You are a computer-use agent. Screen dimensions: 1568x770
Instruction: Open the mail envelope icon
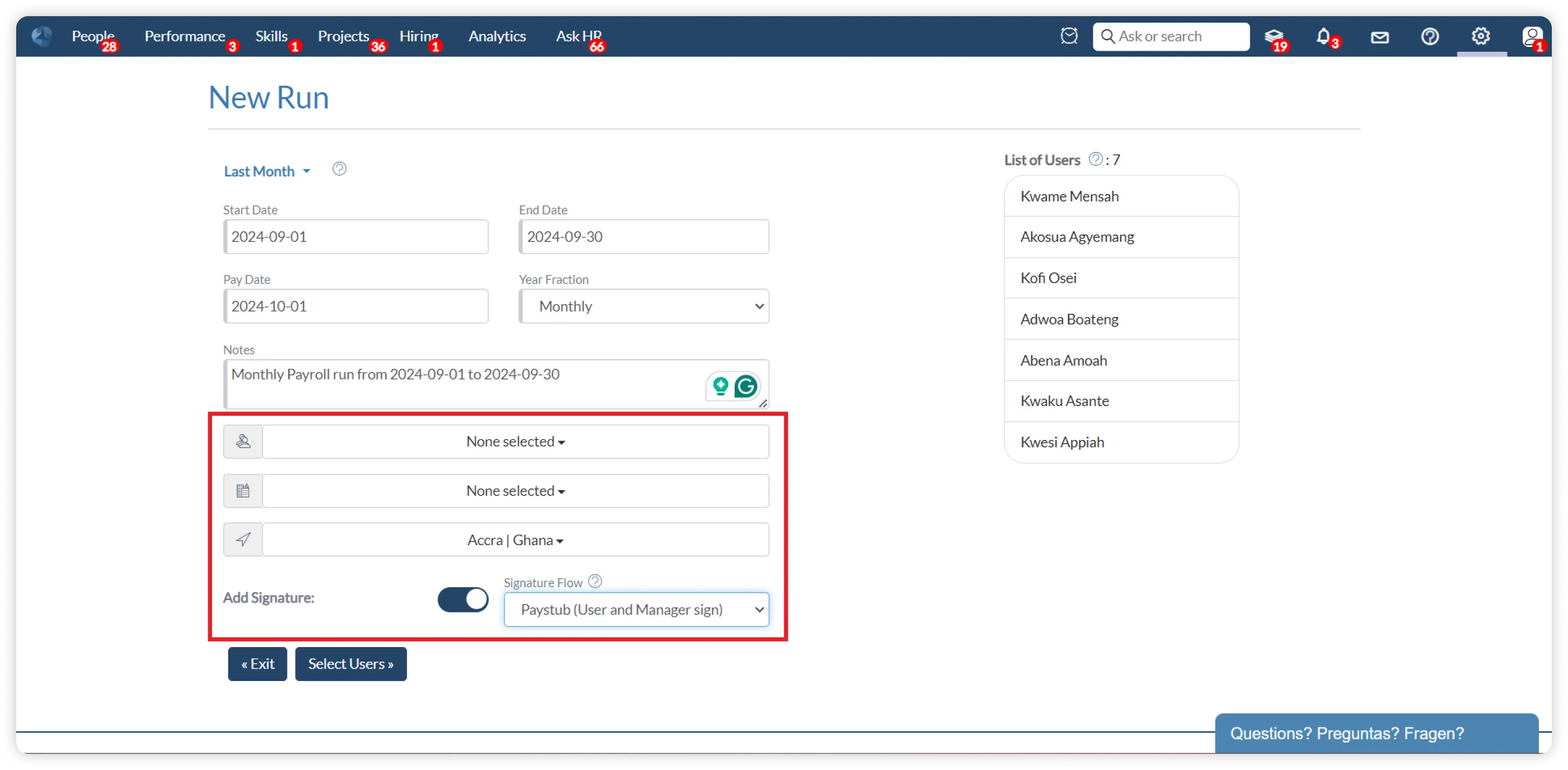pyautogui.click(x=1379, y=37)
